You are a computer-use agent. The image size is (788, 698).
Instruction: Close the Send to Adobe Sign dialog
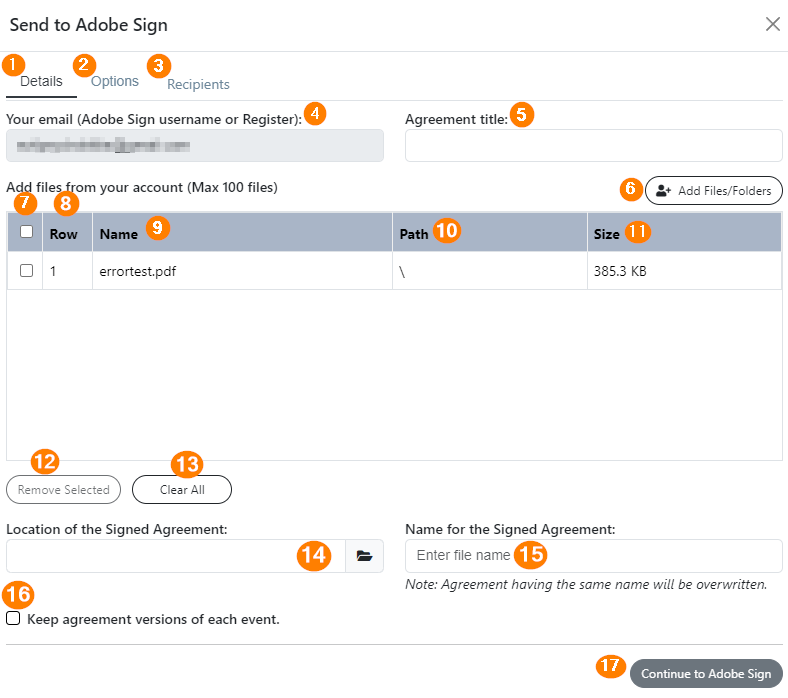(772, 24)
